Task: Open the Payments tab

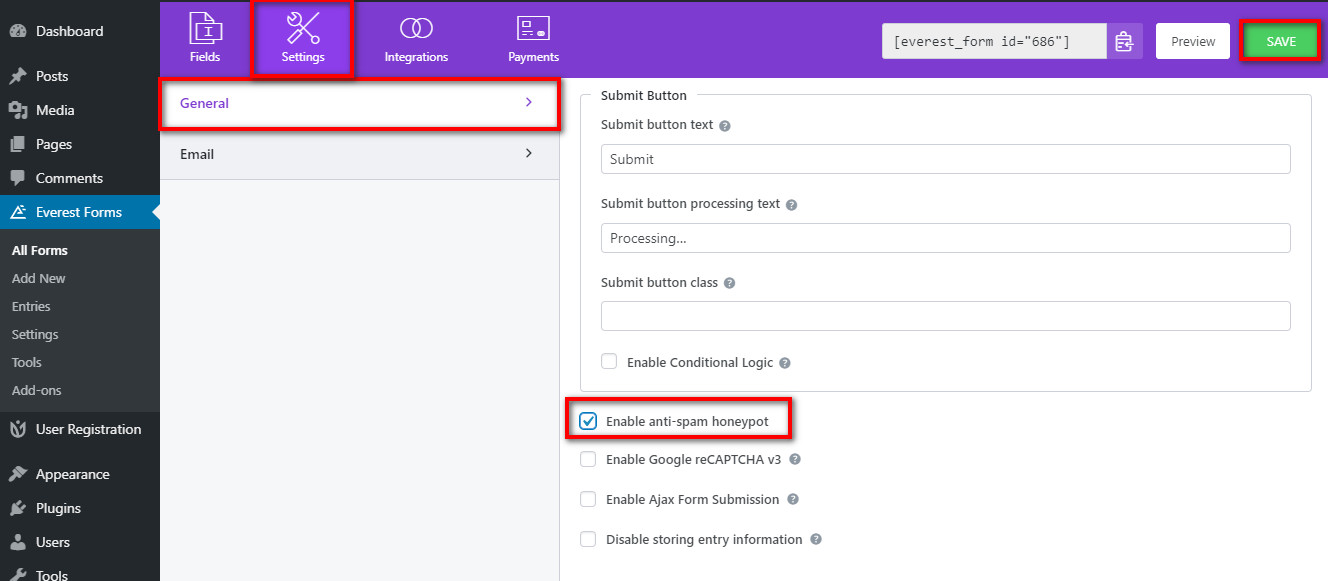Action: click(533, 39)
